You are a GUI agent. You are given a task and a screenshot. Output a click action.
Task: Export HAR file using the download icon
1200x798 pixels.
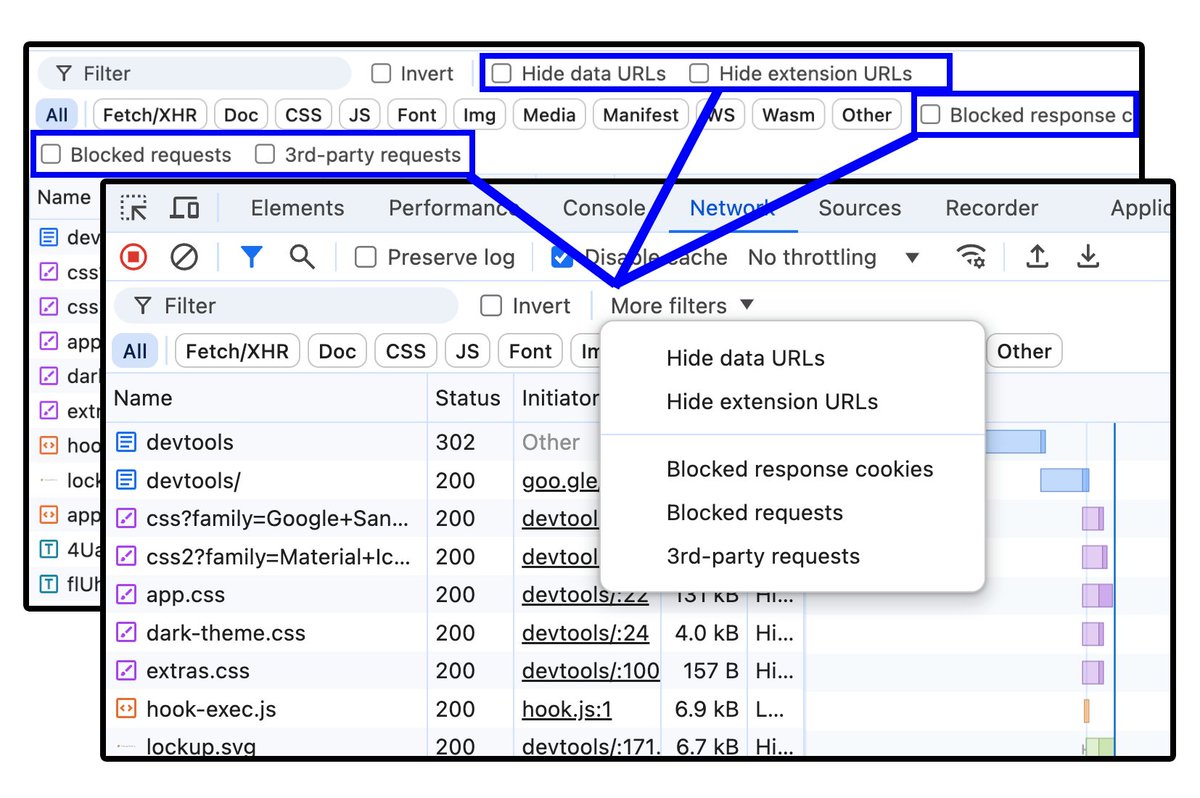(x=1089, y=257)
